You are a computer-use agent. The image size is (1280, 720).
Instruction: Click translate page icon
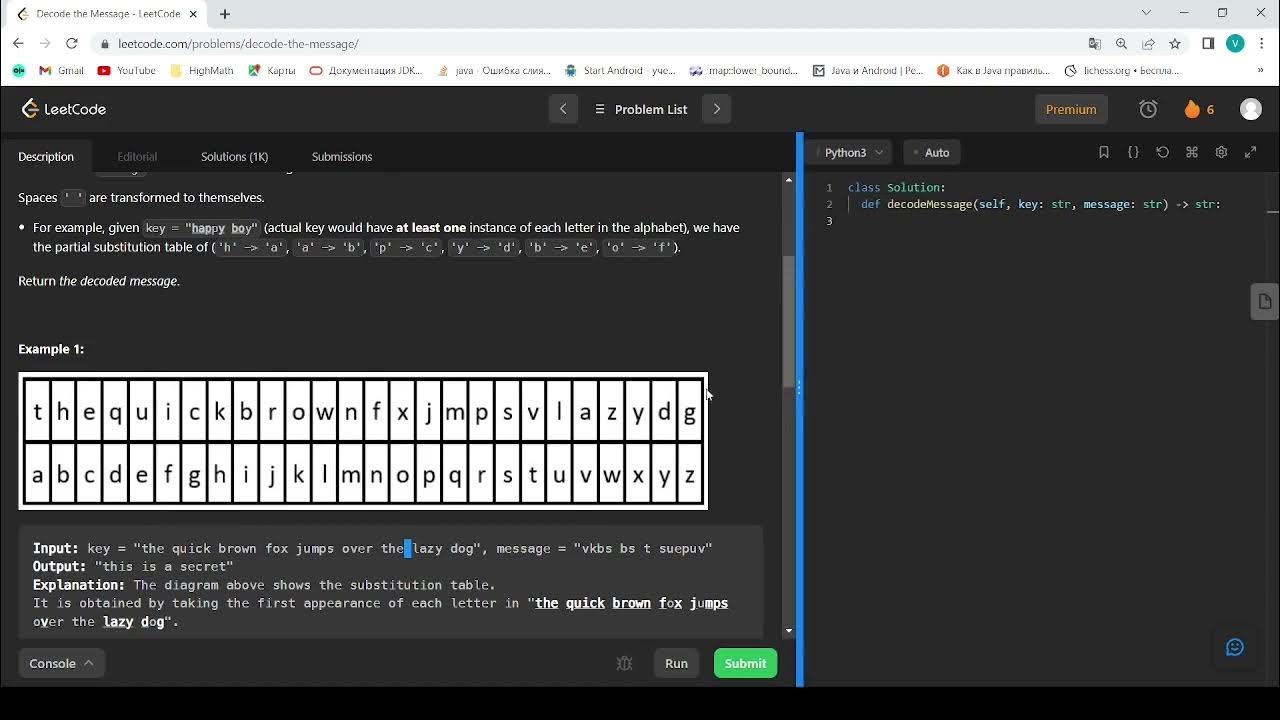1095,44
